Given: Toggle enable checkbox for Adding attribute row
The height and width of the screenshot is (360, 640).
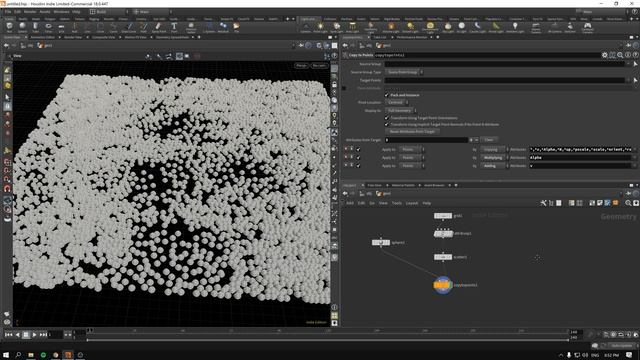Looking at the screenshot, I should (x=358, y=166).
